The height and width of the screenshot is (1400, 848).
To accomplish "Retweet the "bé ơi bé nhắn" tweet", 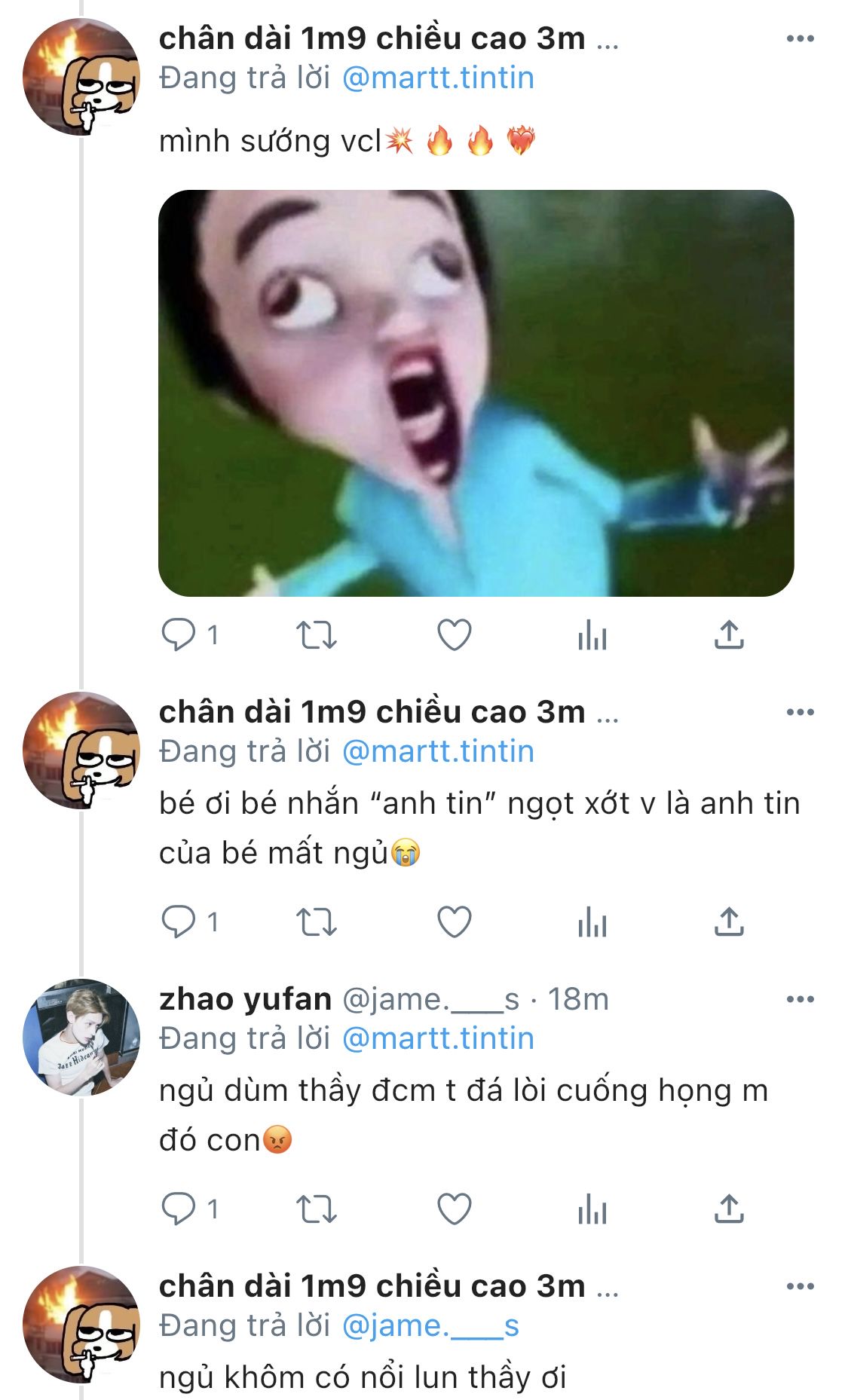I will pos(316,922).
